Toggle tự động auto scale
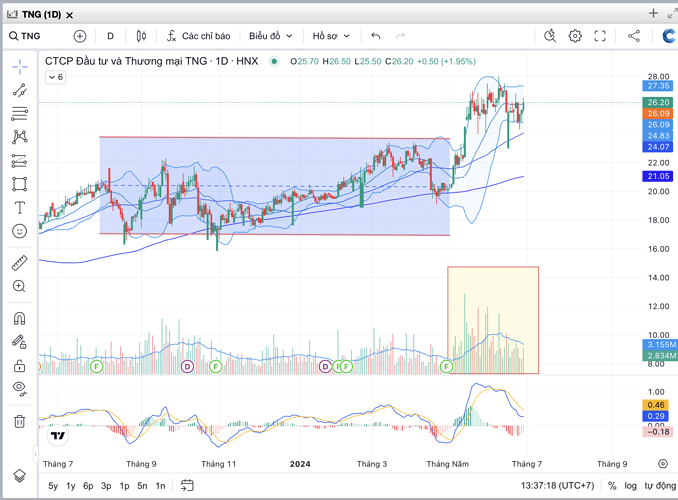This screenshot has width=678, height=500. pos(660,486)
